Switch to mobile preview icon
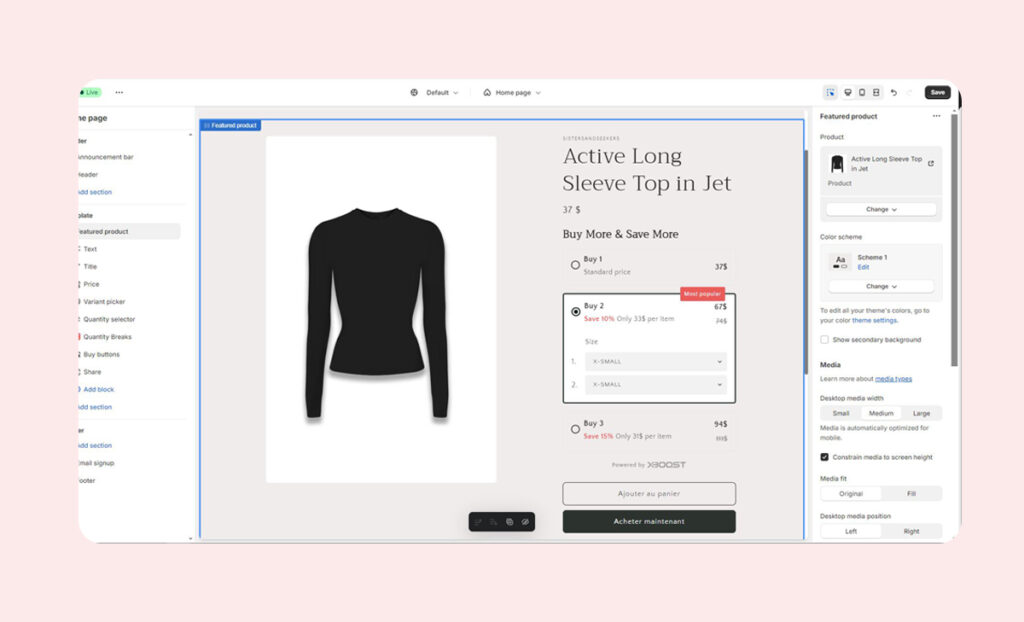Viewport: 1024px width, 622px height. (x=862, y=92)
